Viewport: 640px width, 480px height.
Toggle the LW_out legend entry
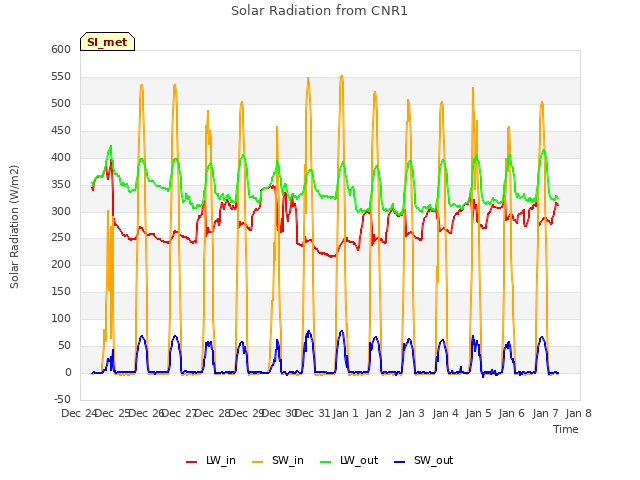(x=349, y=461)
